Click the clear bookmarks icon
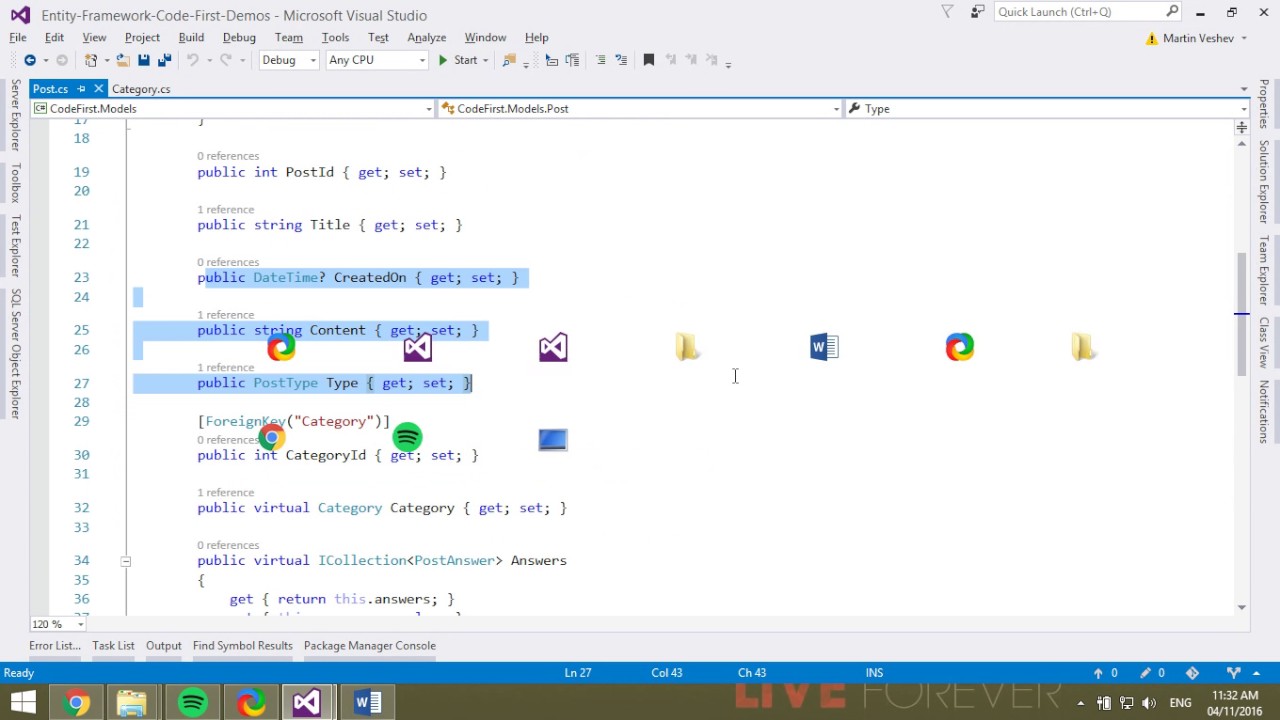The height and width of the screenshot is (720, 1280). [x=711, y=60]
